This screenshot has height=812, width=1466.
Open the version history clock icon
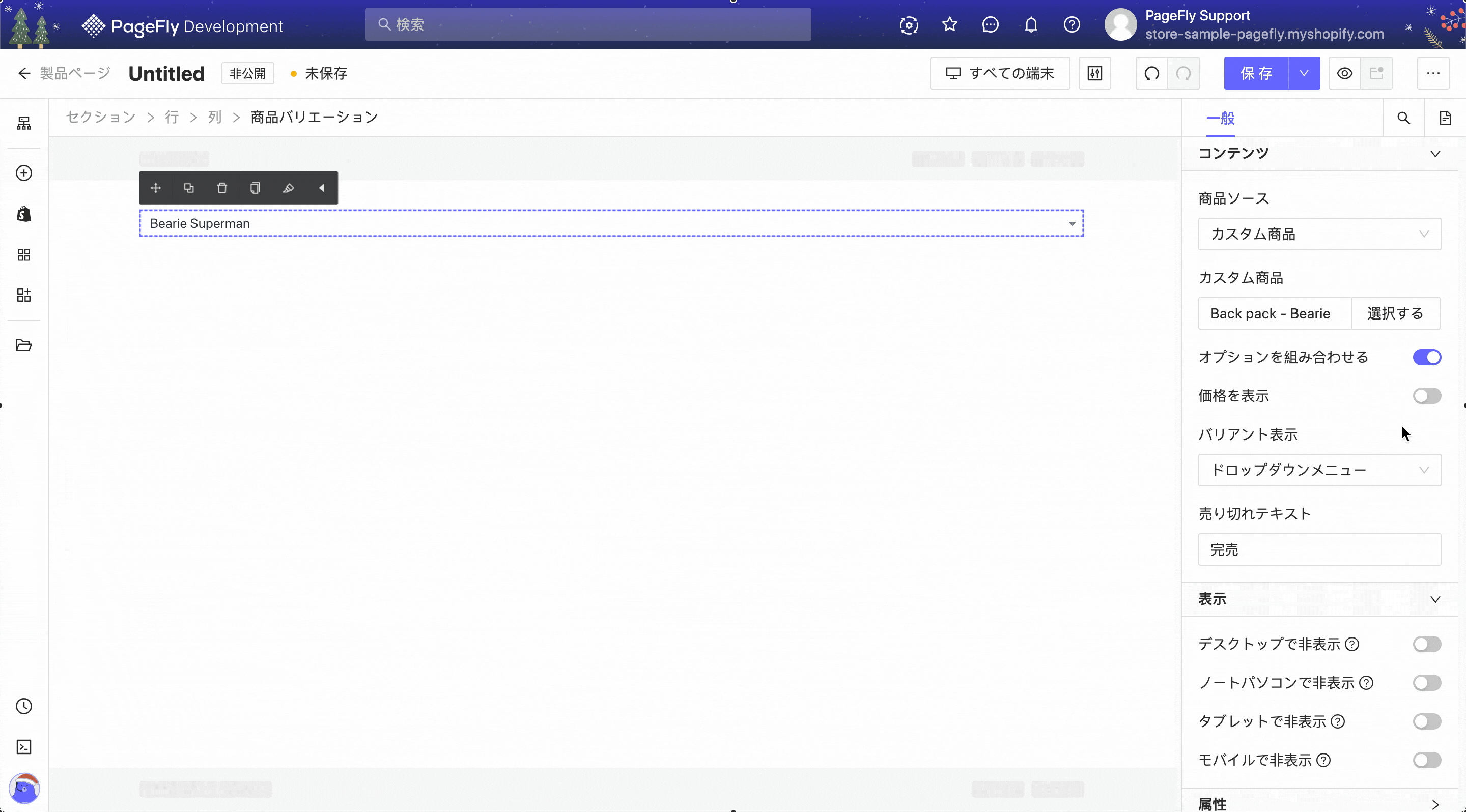tap(24, 706)
